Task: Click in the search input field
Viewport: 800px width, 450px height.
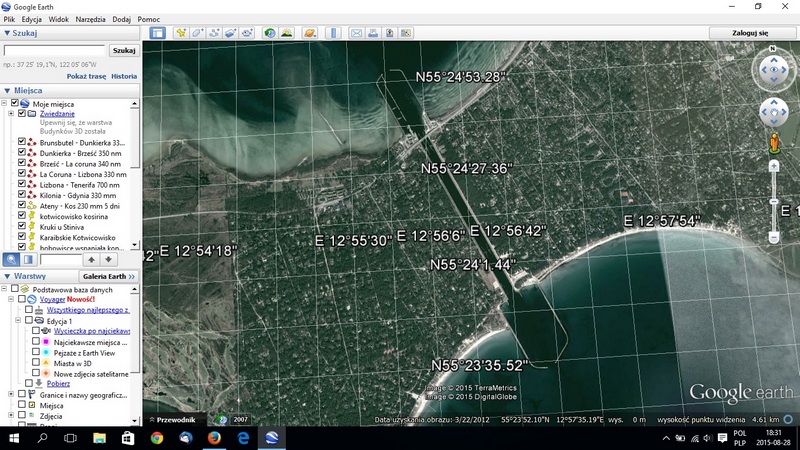Action: click(54, 51)
